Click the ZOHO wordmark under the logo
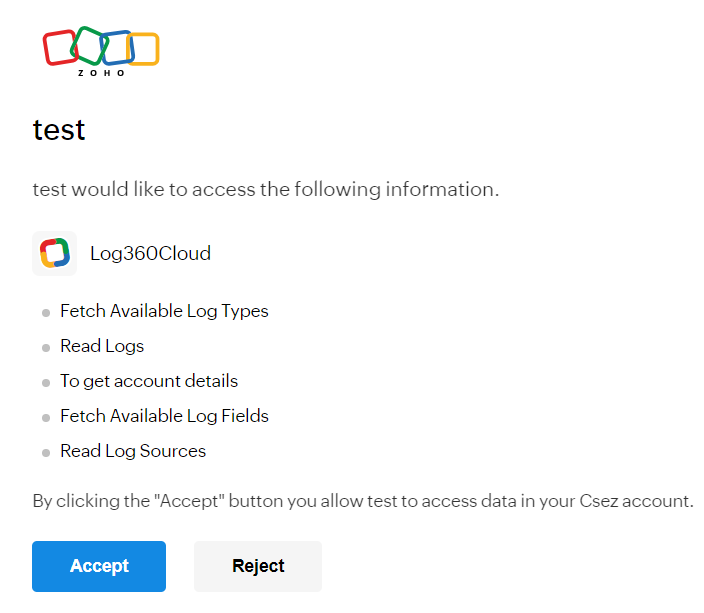Image resolution: width=704 pixels, height=613 pixels. pyautogui.click(x=101, y=73)
